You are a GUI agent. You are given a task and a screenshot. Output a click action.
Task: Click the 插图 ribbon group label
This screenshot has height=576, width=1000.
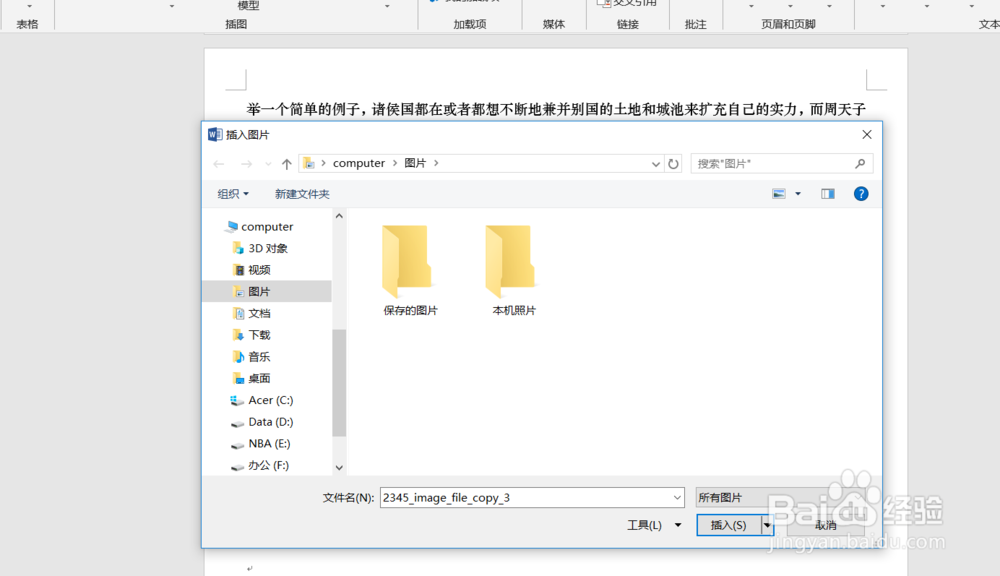point(236,23)
